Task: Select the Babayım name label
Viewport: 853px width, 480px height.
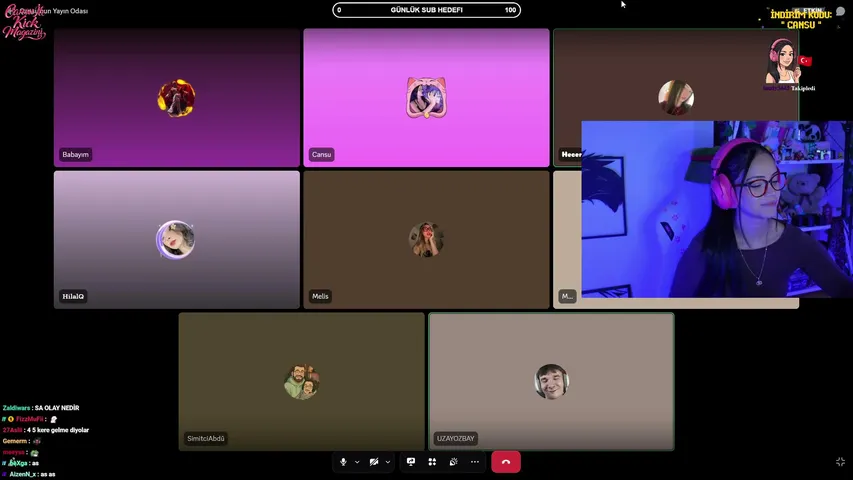Action: (x=75, y=155)
